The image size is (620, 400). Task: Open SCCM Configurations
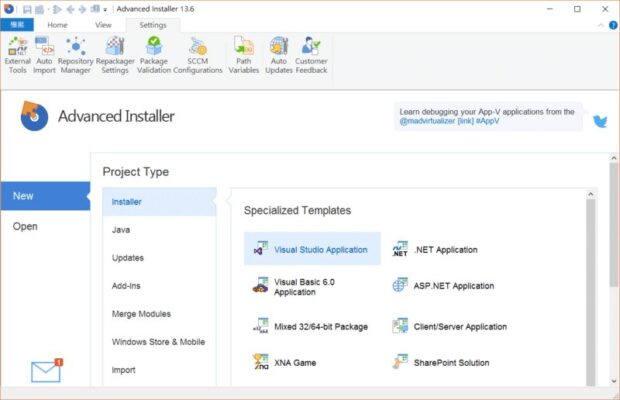coord(198,55)
